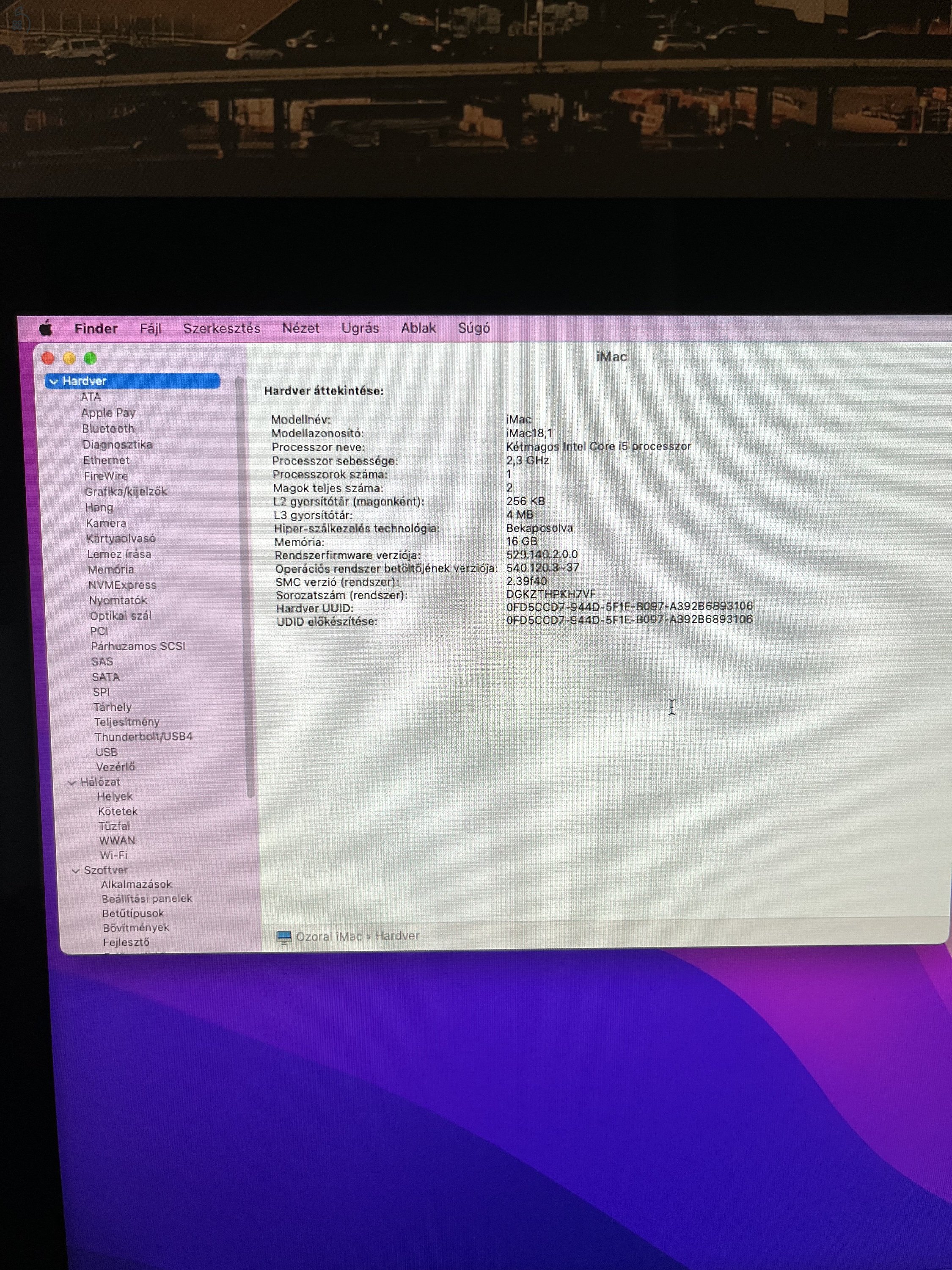Click Ozorai iMac in the path bar

pos(329,936)
